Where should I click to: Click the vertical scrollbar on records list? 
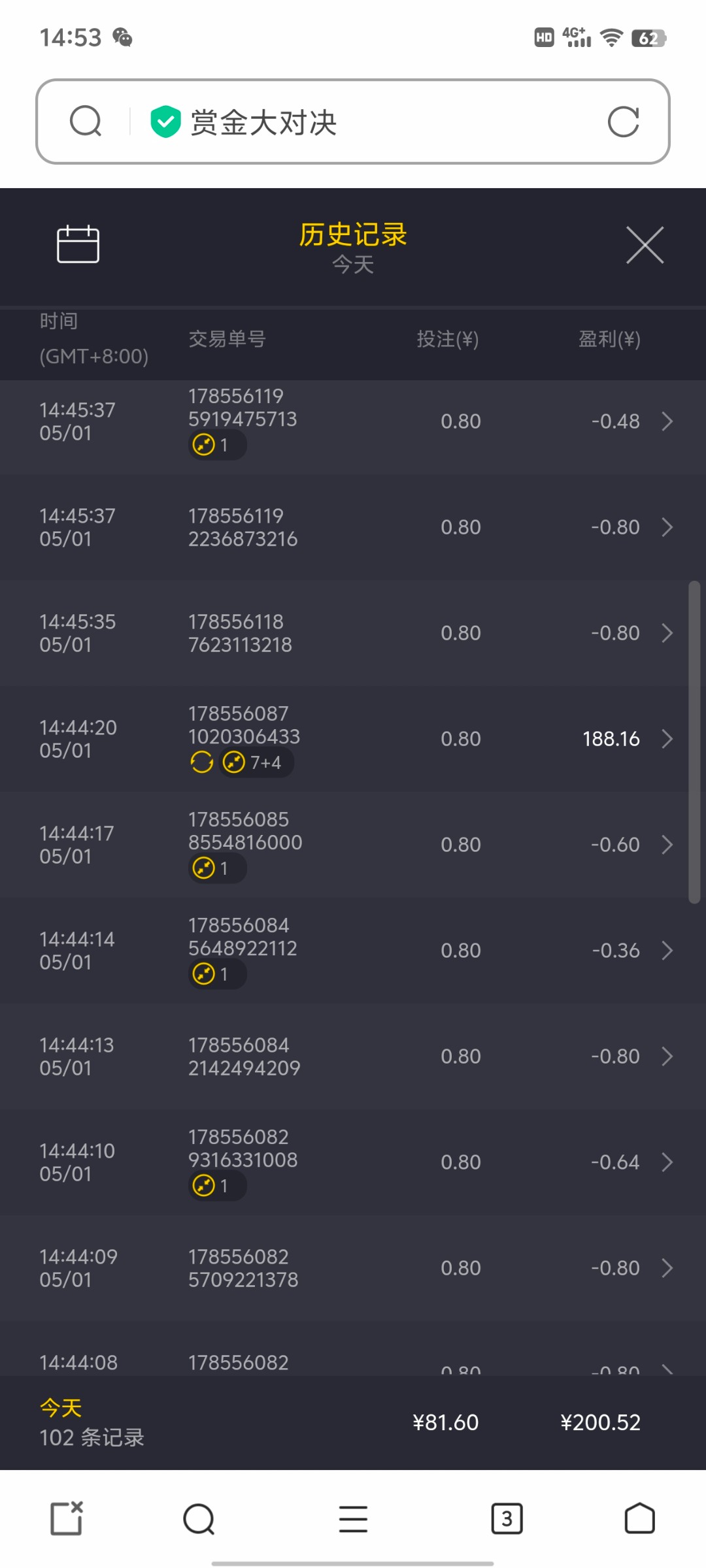(694, 742)
